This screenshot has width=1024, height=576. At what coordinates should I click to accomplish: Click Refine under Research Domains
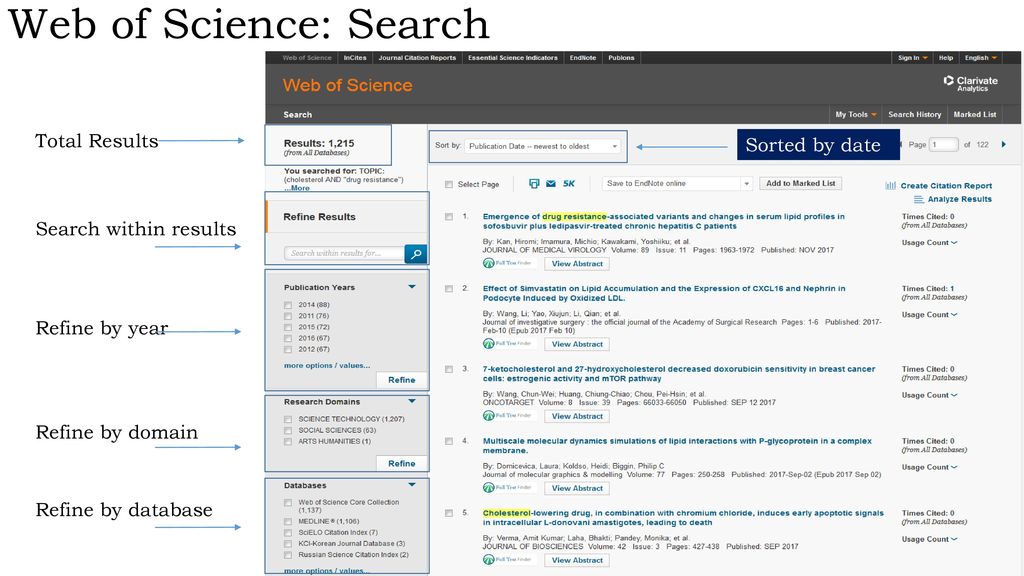(x=402, y=463)
